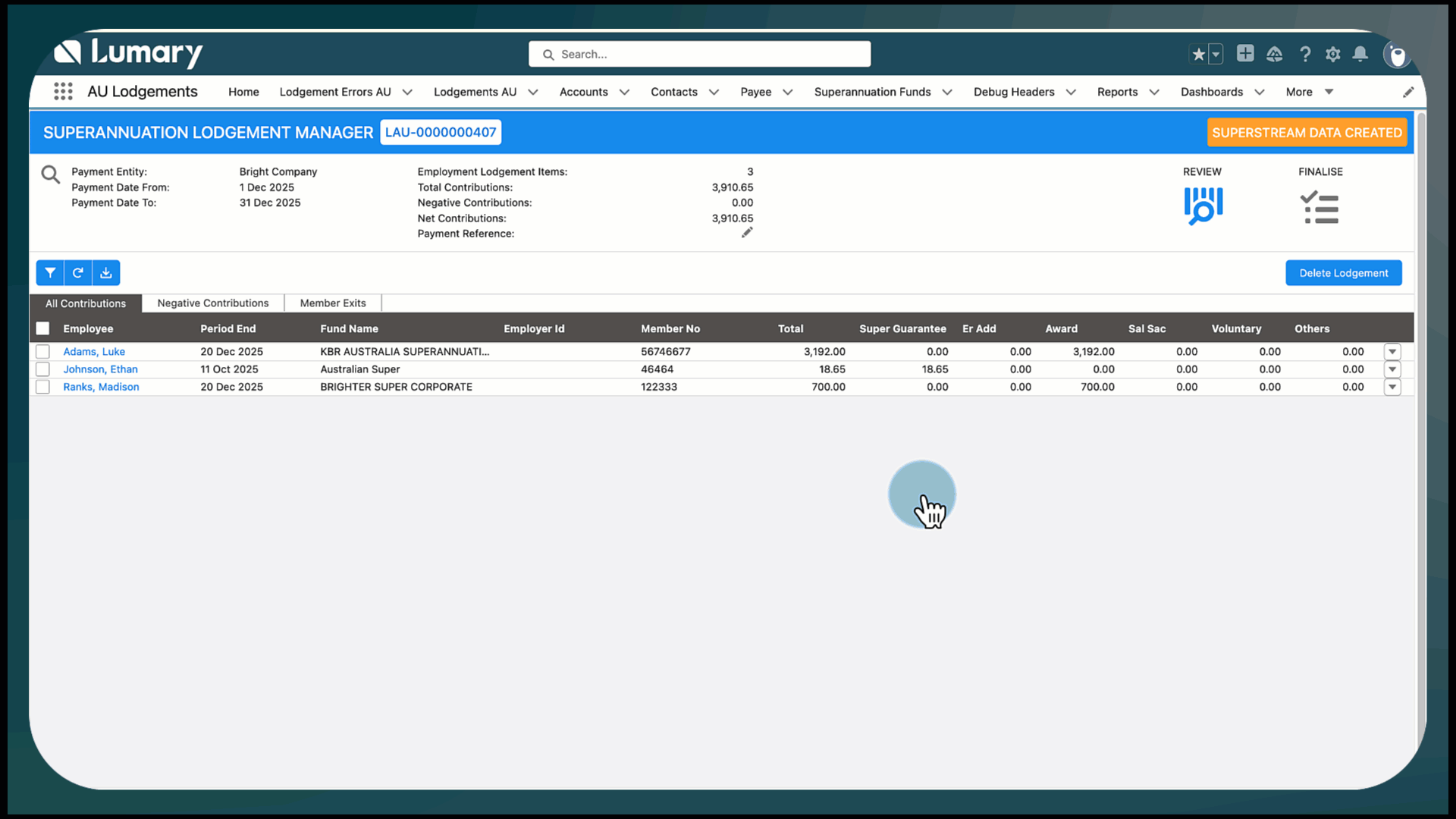Switch to the Negative Contributions tab
Screen dimensions: 1456x819
point(212,303)
